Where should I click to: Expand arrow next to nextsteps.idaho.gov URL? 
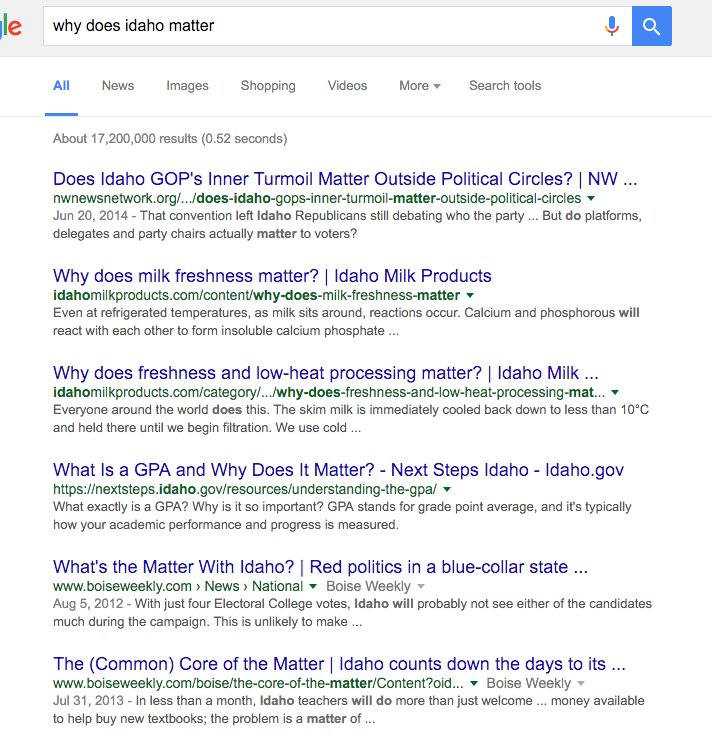pyautogui.click(x=447, y=490)
